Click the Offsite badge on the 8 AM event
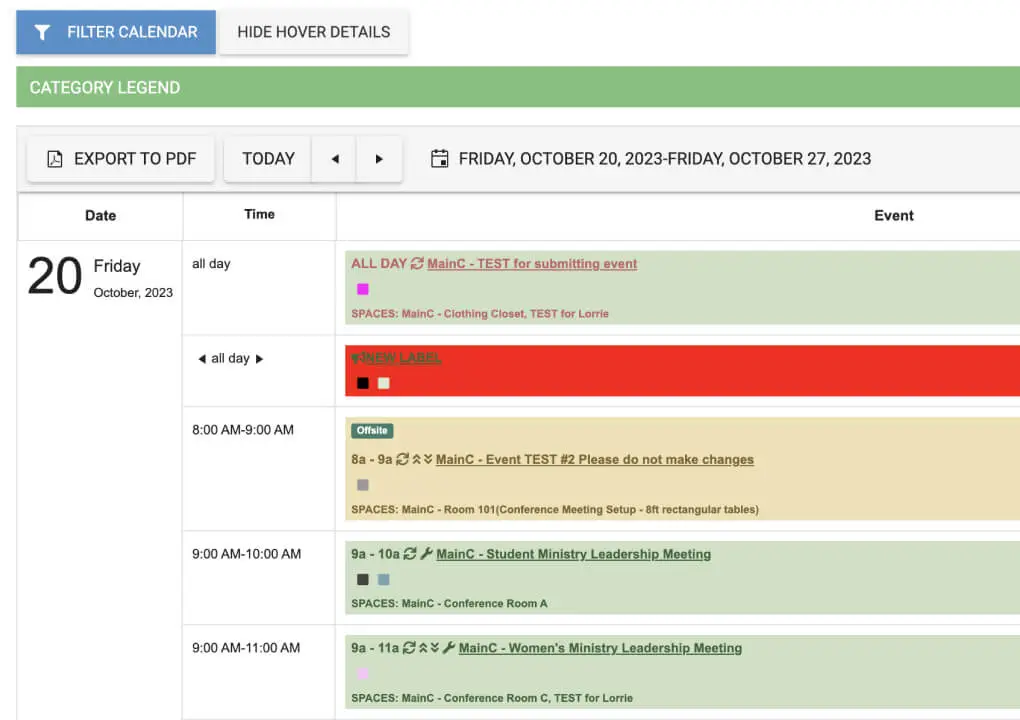Viewport: 1020px width, 720px height. (x=372, y=431)
